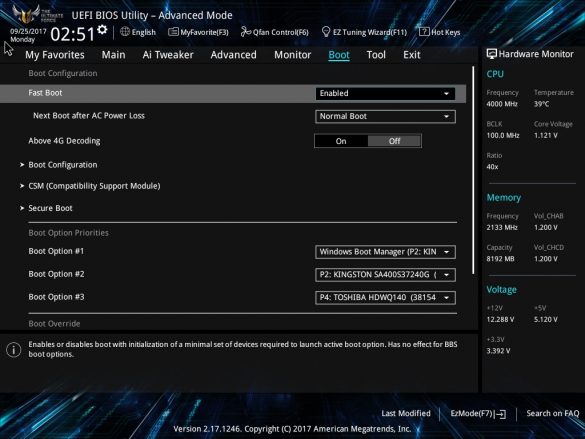Click Core Voltage value 1.121 V
This screenshot has width=585, height=439.
tap(545, 135)
